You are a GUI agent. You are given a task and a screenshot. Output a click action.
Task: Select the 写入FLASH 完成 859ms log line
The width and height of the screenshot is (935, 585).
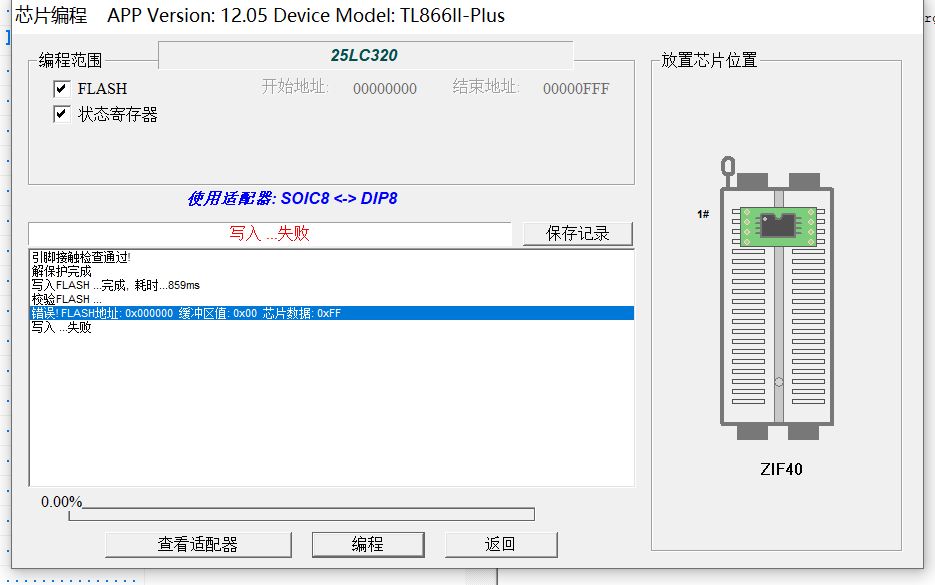[115, 286]
